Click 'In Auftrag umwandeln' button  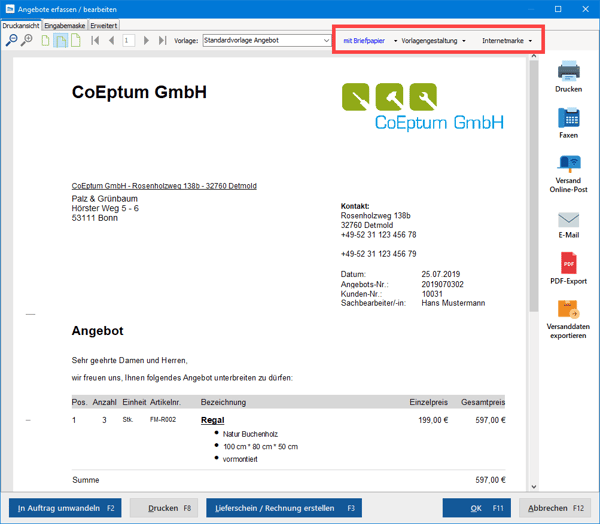pyautogui.click(x=64, y=508)
